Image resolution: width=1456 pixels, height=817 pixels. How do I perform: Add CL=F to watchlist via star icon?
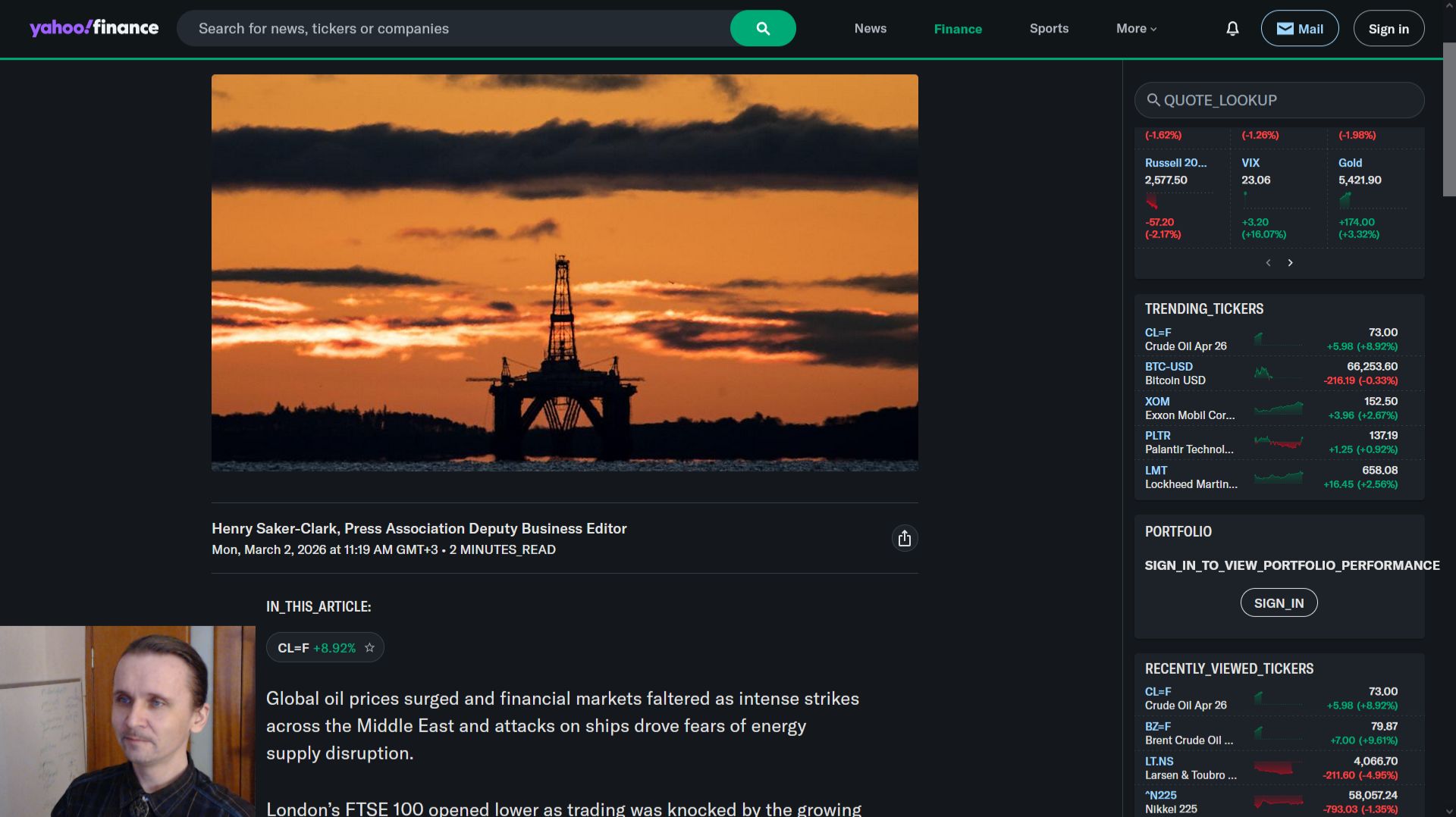coord(369,647)
